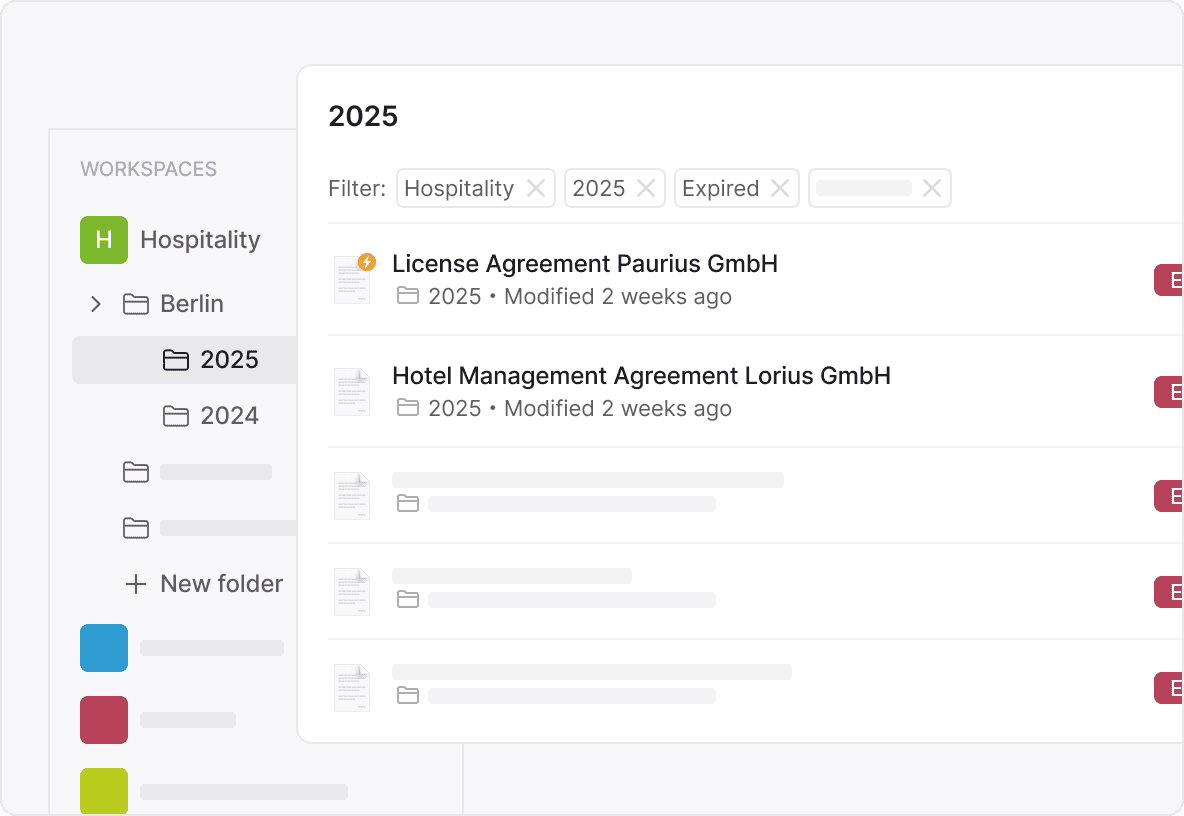Select the lime-yellow workspace square
Image resolution: width=1184 pixels, height=816 pixels.
pyautogui.click(x=104, y=791)
